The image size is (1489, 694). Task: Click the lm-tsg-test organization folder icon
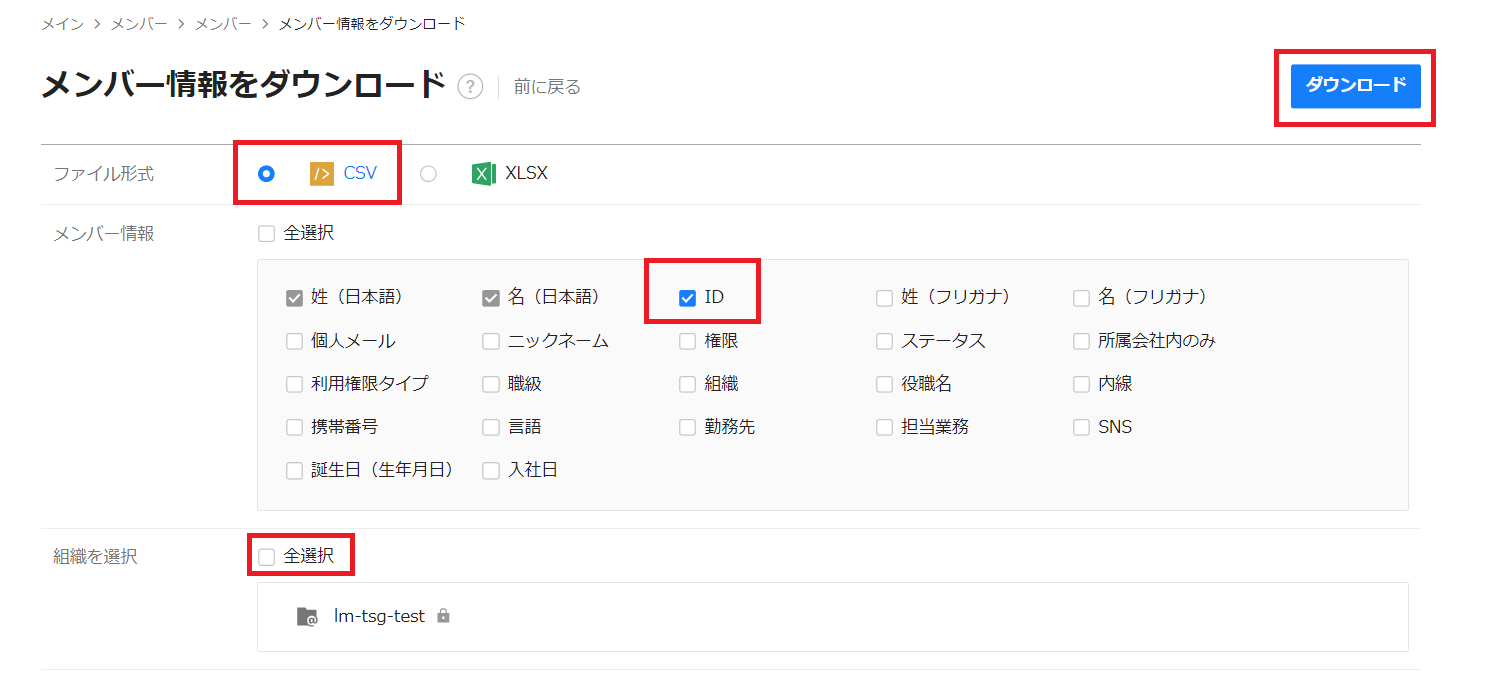[x=307, y=617]
